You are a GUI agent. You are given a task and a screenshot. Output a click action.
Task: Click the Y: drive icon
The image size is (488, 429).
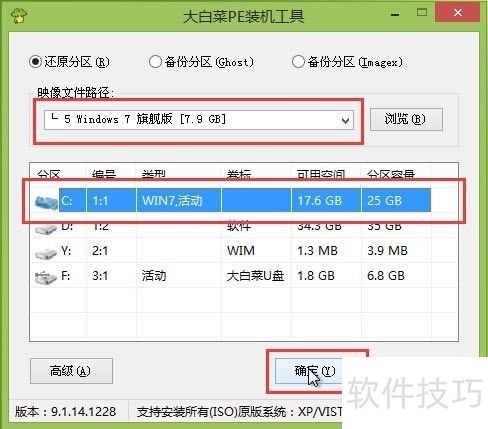[x=46, y=253]
